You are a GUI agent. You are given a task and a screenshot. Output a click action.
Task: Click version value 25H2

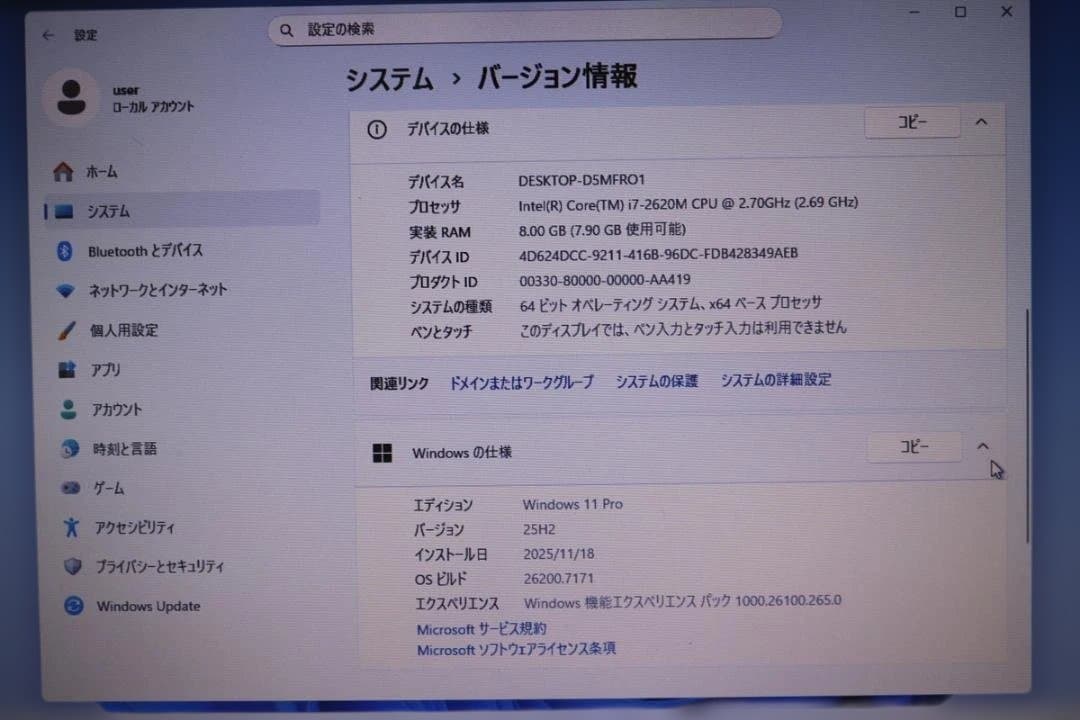pyautogui.click(x=539, y=529)
